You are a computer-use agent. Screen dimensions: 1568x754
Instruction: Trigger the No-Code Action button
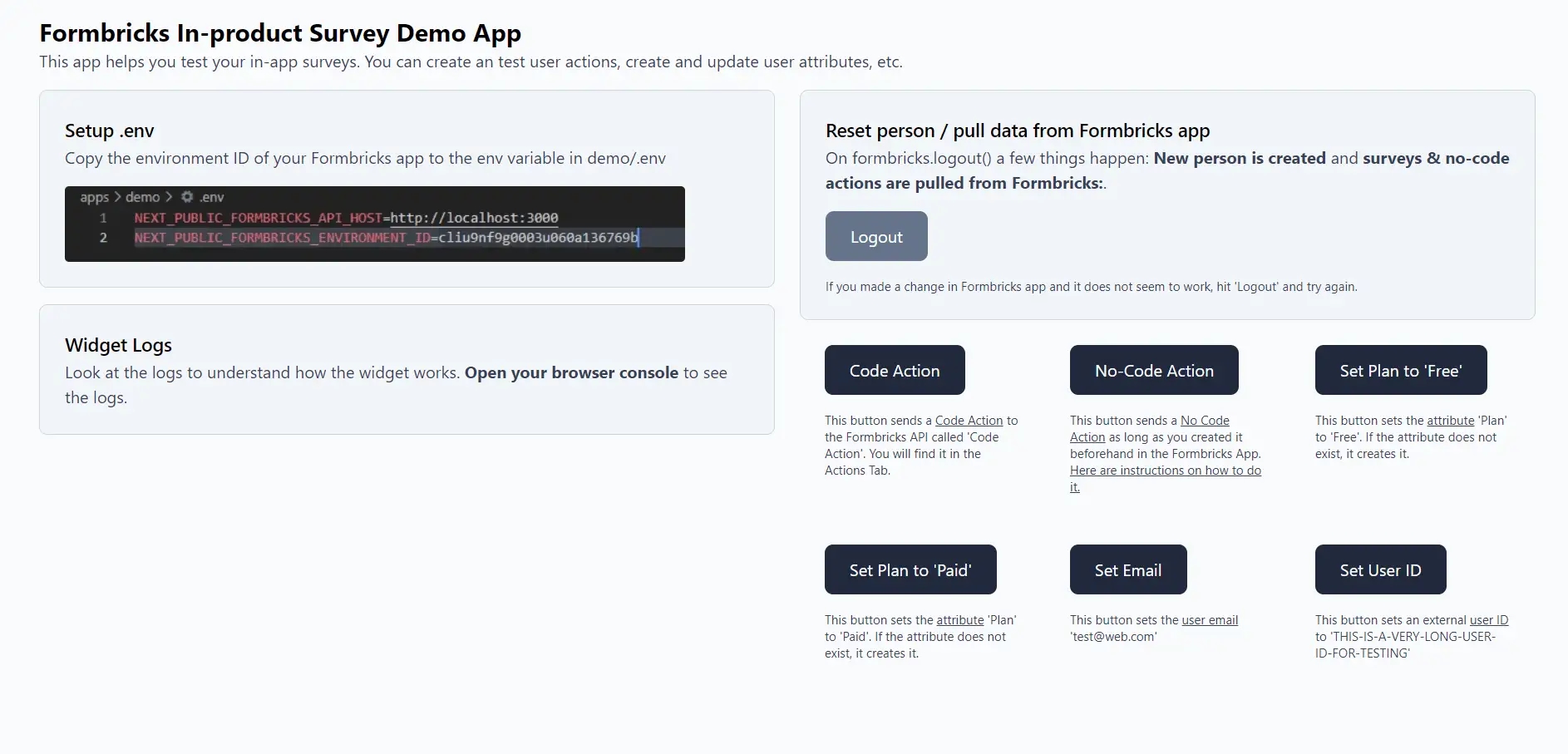1154,370
